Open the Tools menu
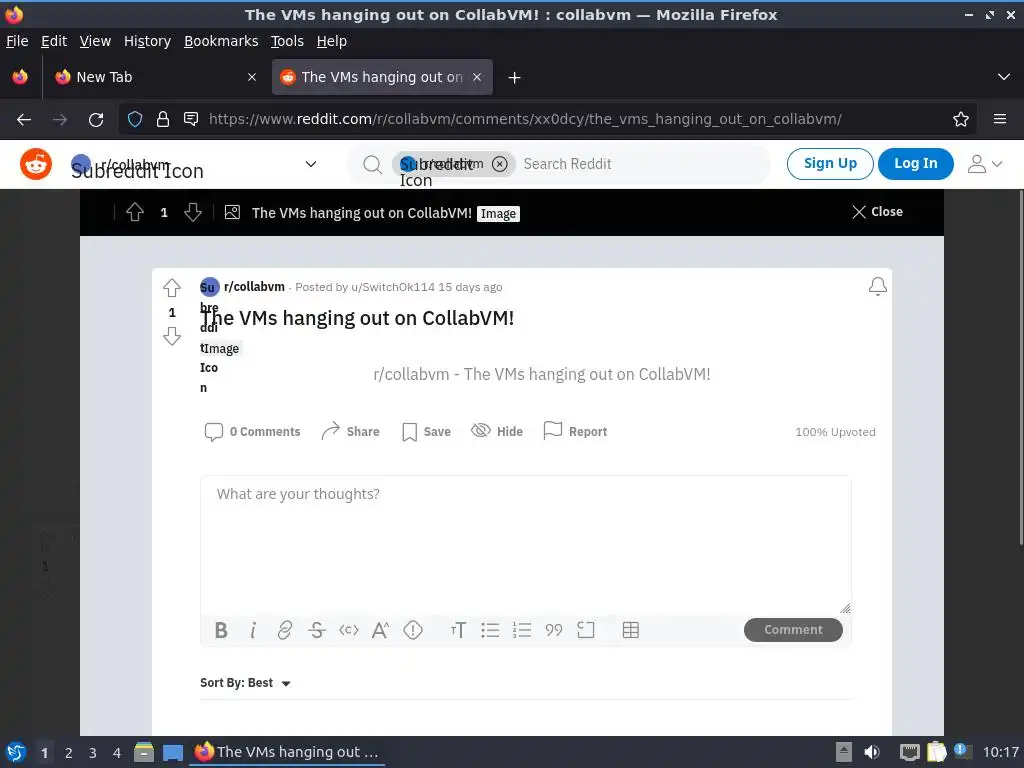 coord(287,41)
